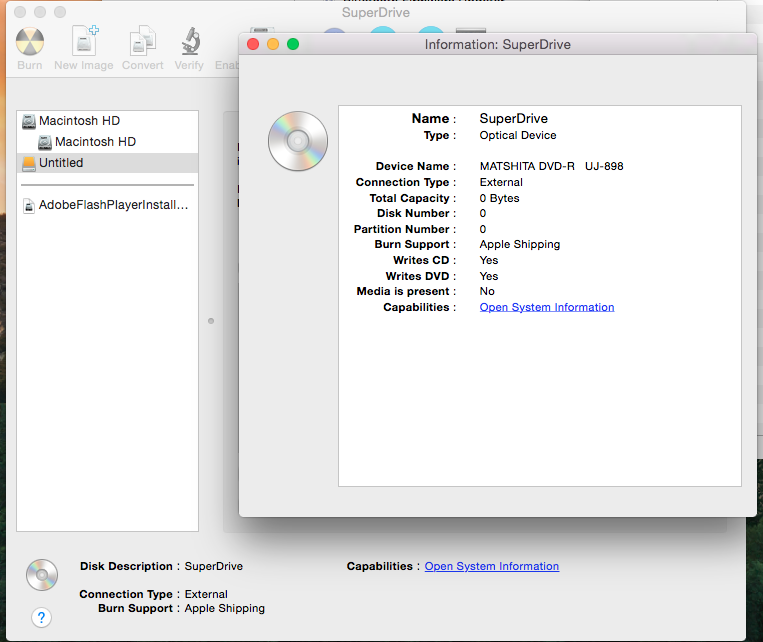Click Apple Shipping in Information window
This screenshot has height=642, width=763.
(x=520, y=244)
